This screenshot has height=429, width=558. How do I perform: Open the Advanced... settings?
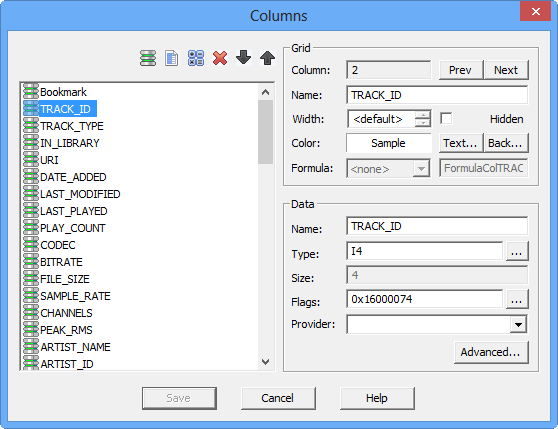click(491, 352)
